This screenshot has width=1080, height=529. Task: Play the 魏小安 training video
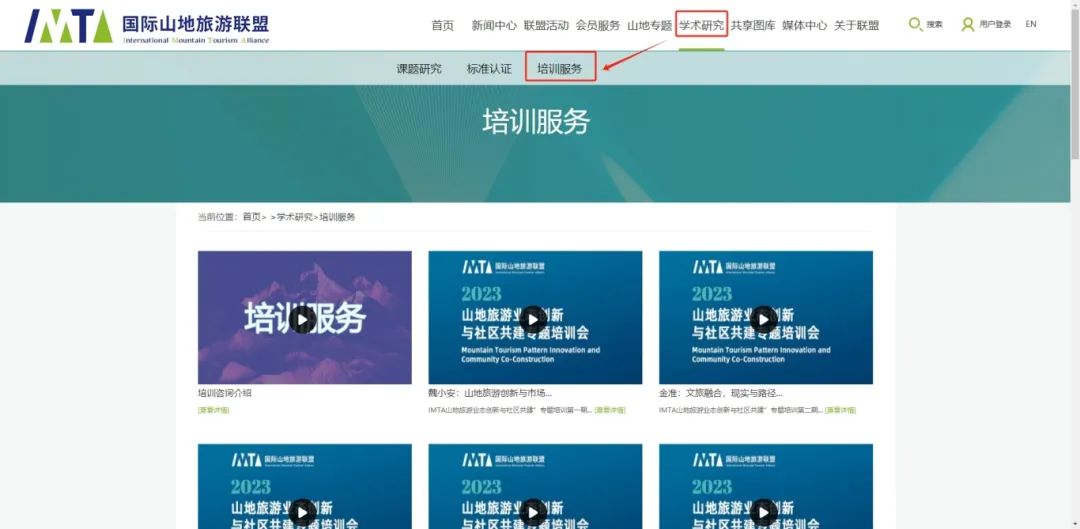pos(534,319)
